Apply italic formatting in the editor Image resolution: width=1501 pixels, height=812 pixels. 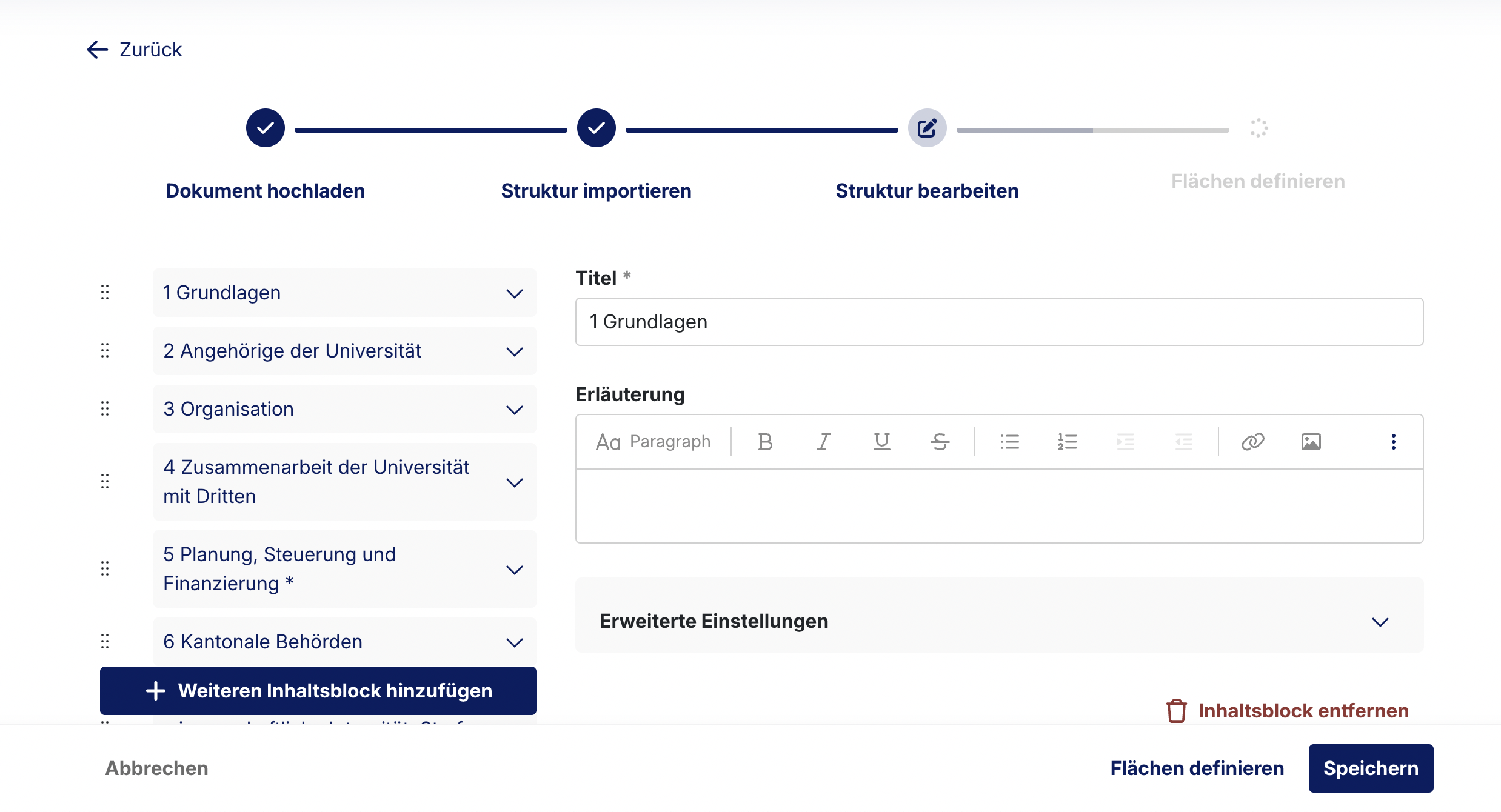click(x=823, y=442)
